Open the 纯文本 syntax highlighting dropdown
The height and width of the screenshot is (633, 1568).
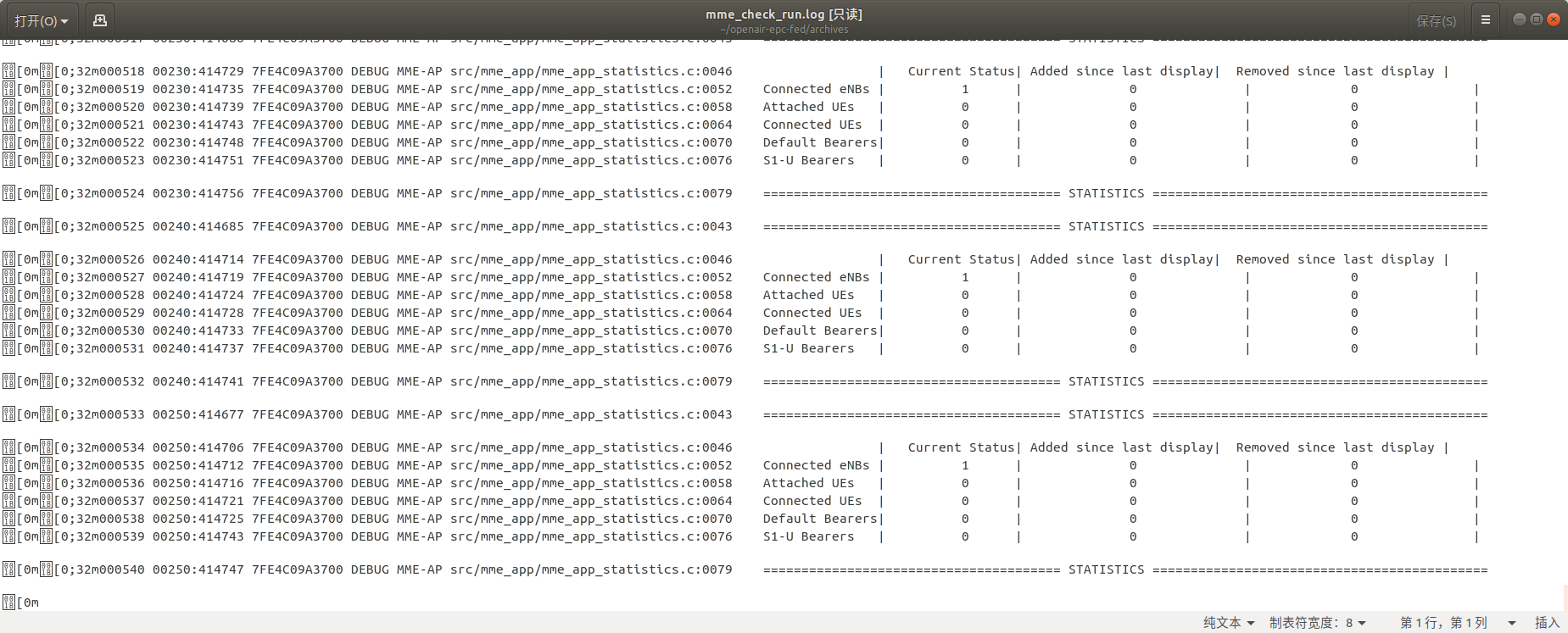(1229, 623)
